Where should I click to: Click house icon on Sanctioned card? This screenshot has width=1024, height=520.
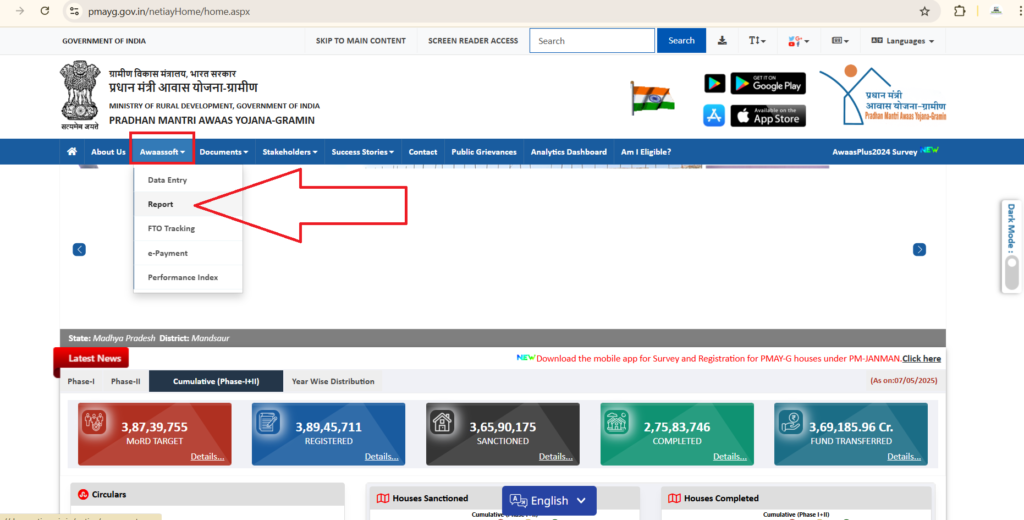click(x=442, y=422)
